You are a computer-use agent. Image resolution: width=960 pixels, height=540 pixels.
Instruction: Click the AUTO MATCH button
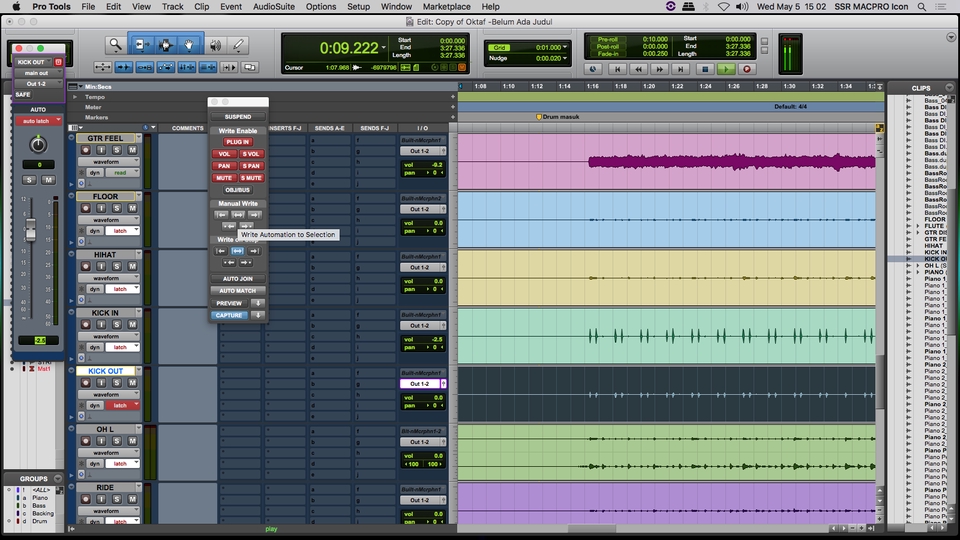click(x=238, y=291)
